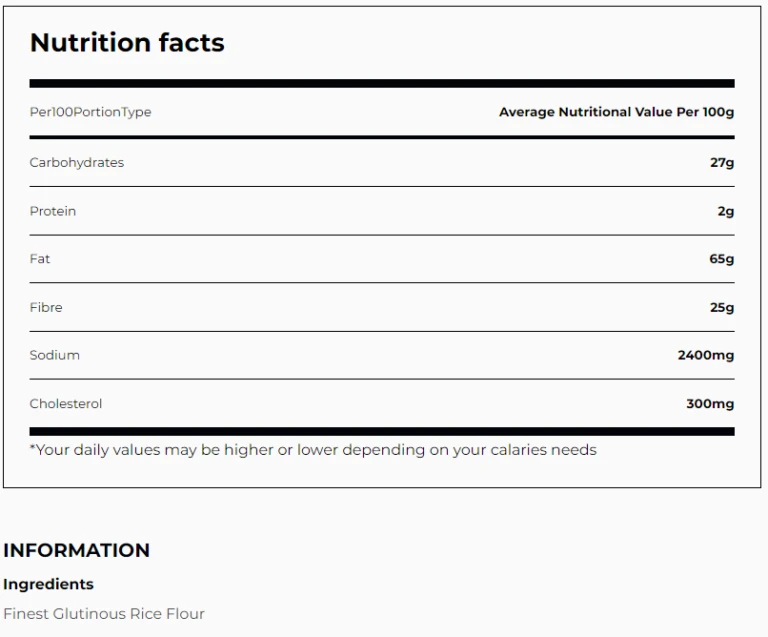Image resolution: width=768 pixels, height=637 pixels.
Task: Click the thick divider above the footnote
Action: (382, 432)
